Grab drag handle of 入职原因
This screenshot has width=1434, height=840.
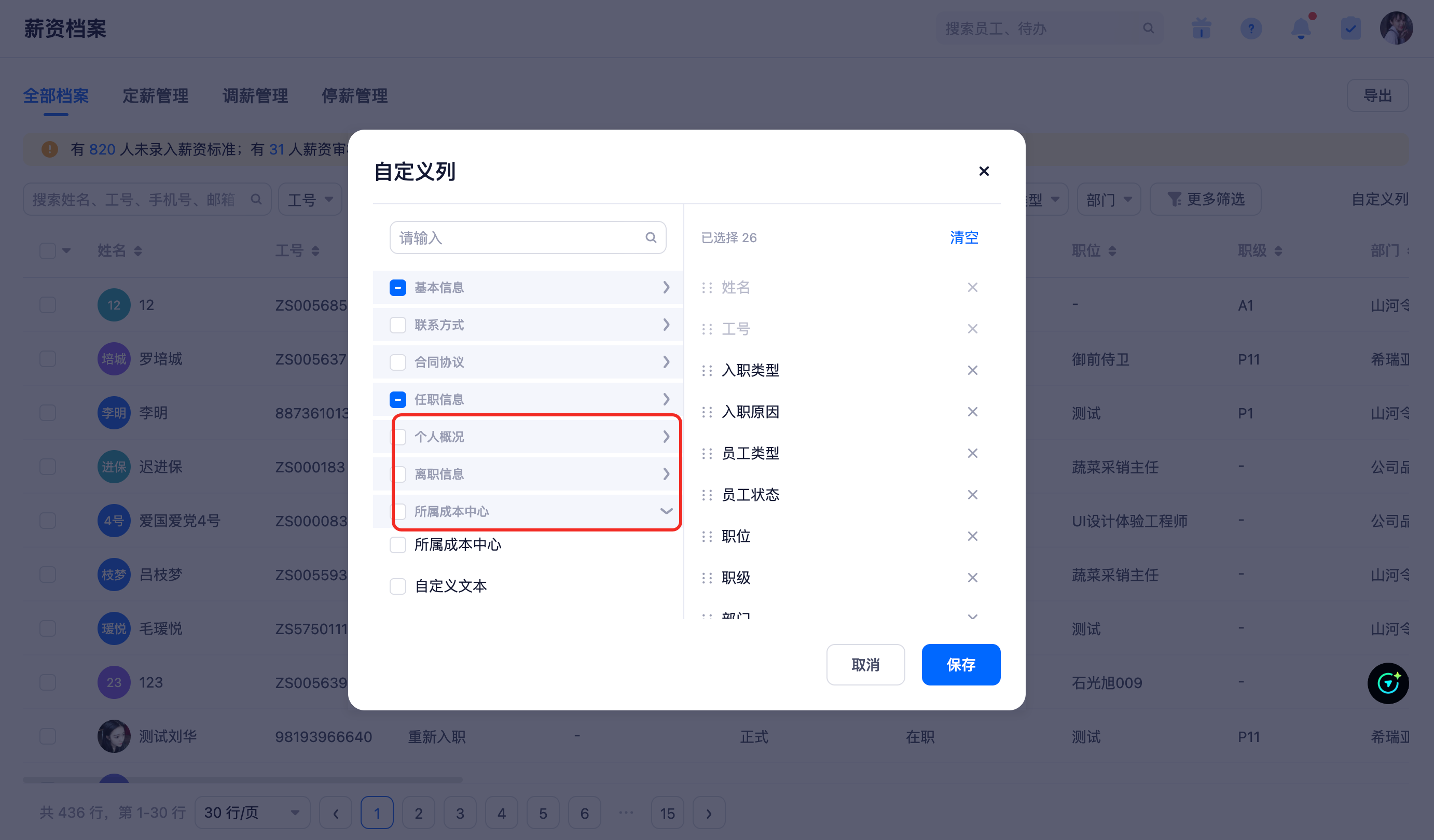[x=707, y=412]
